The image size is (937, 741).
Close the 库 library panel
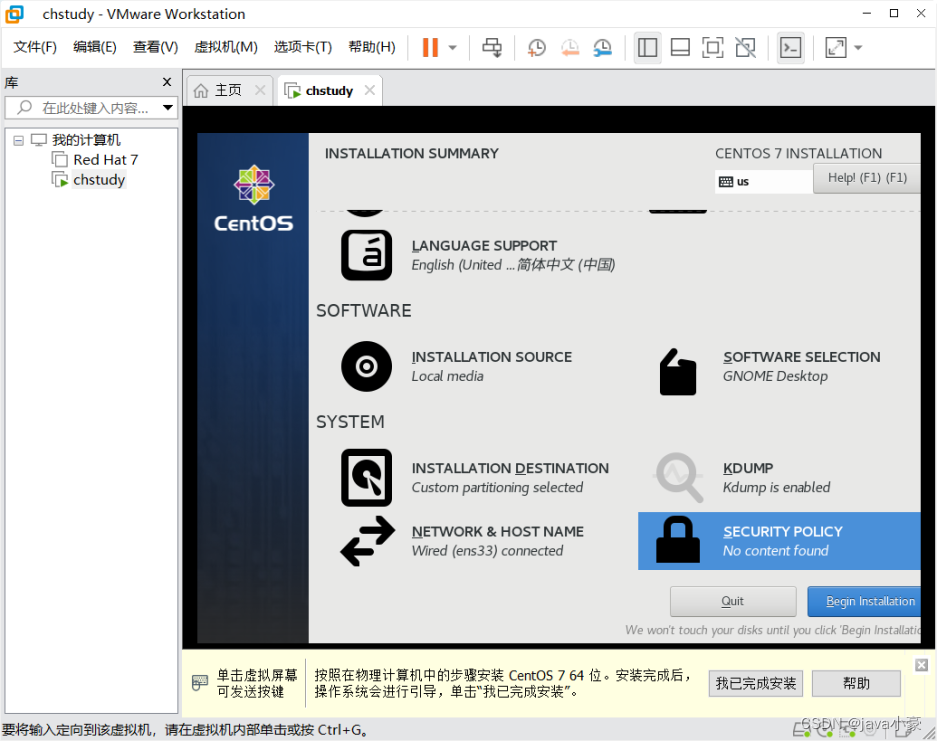167,82
